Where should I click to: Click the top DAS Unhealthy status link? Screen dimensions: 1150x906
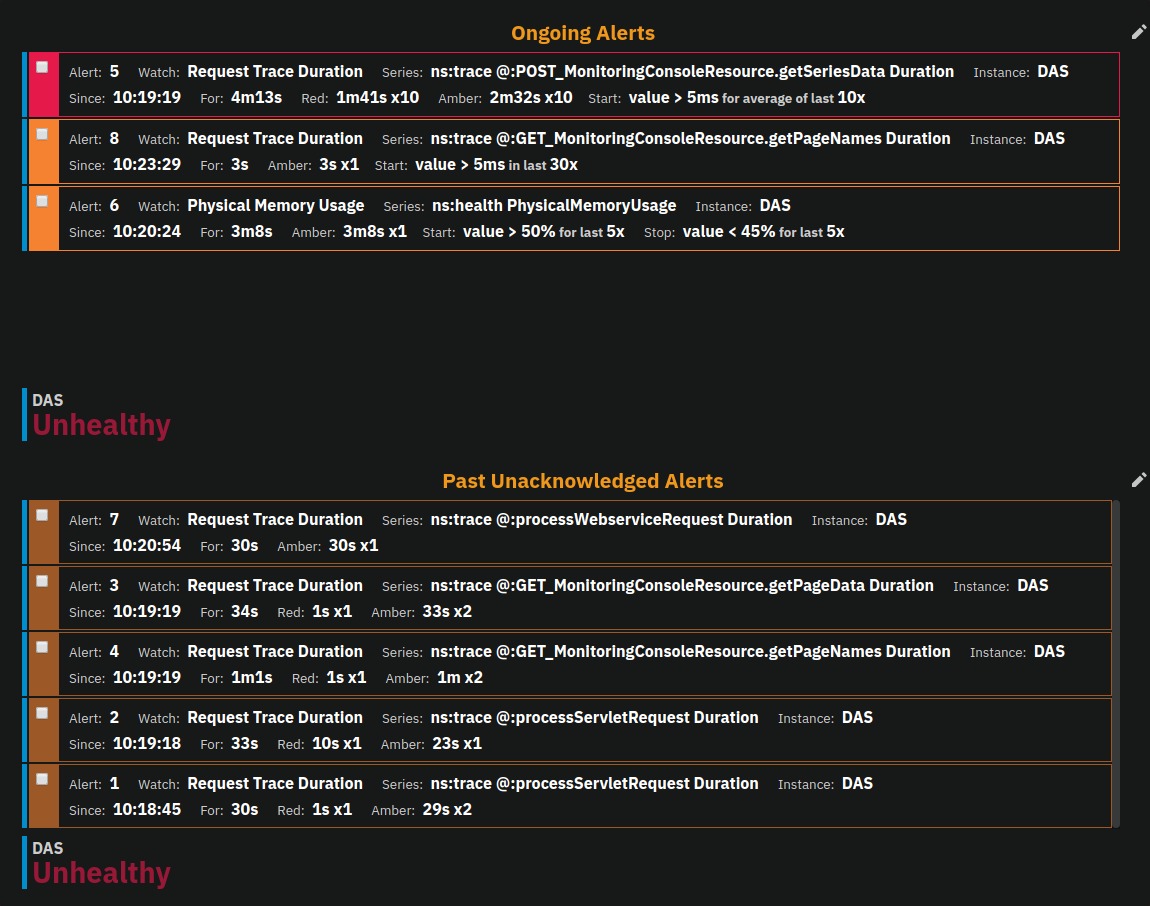(x=100, y=424)
